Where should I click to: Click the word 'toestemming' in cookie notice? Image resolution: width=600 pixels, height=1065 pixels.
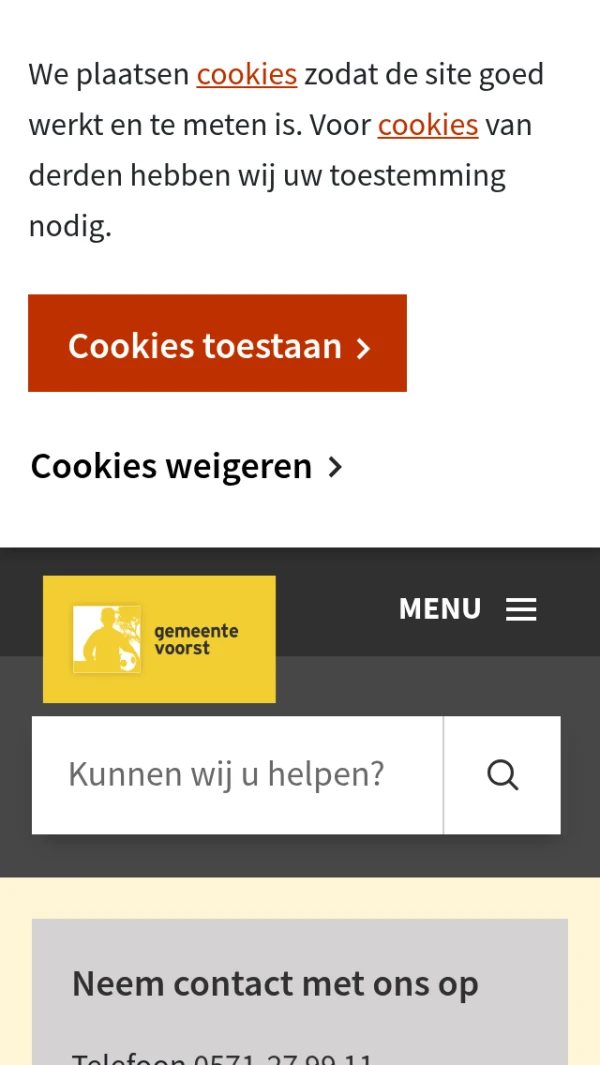click(x=417, y=177)
